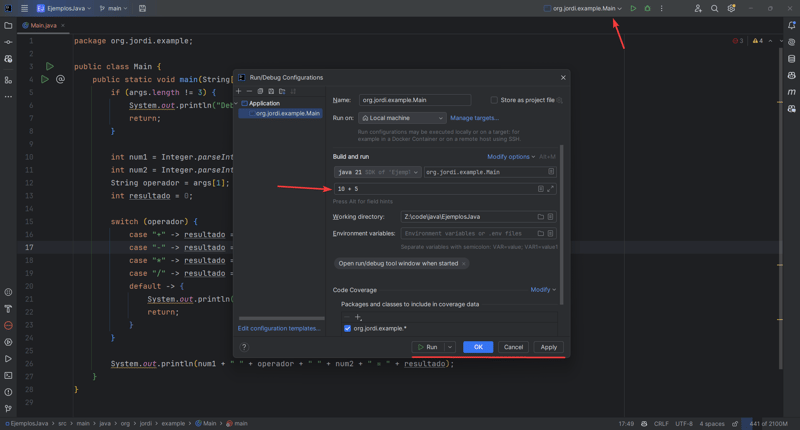The width and height of the screenshot is (800, 430).
Task: Click the green Run icon in top toolbar
Action: pos(633,8)
